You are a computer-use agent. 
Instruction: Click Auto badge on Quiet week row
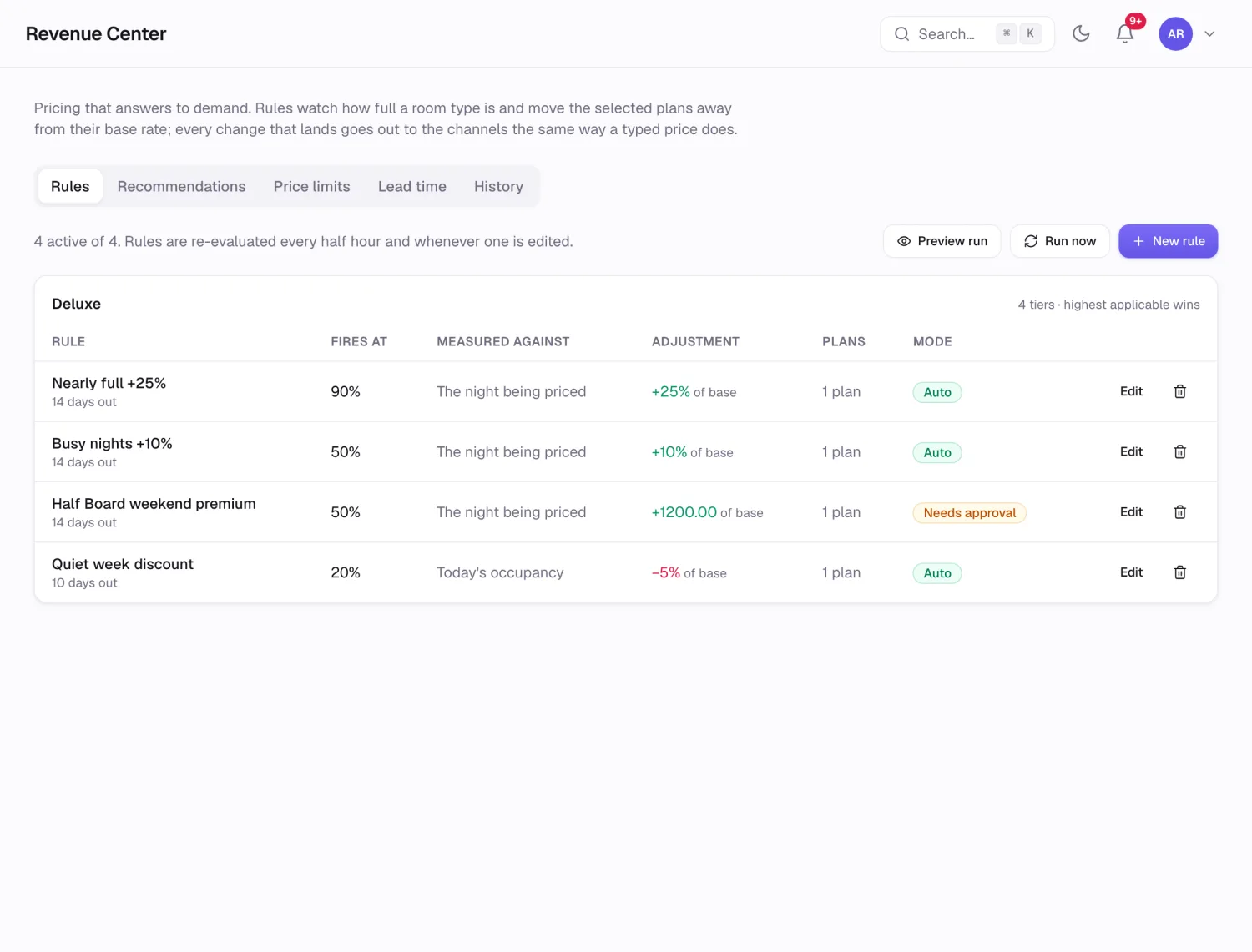pyautogui.click(x=937, y=573)
